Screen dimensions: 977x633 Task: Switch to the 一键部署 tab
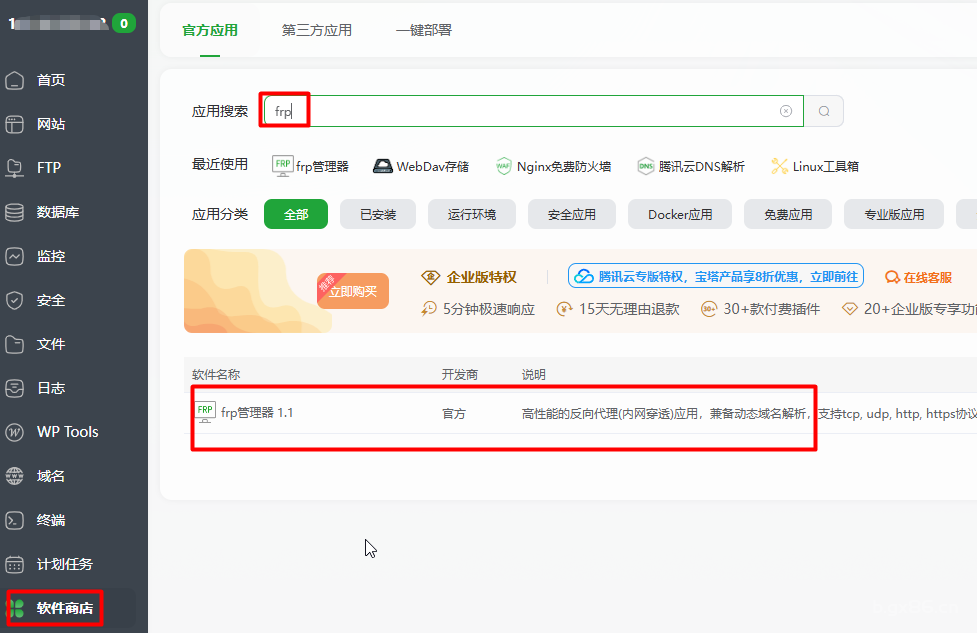click(x=423, y=30)
